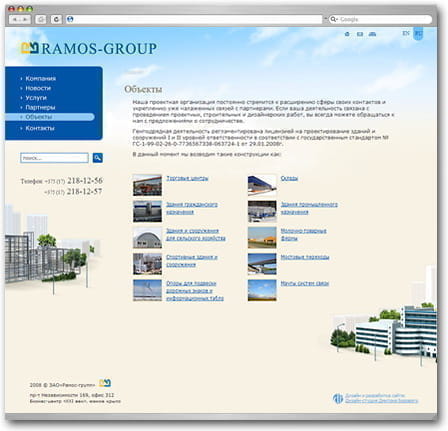Image resolution: width=448 pixels, height=431 pixels.
Task: Click the browser back arrow button
Action: (15, 19)
